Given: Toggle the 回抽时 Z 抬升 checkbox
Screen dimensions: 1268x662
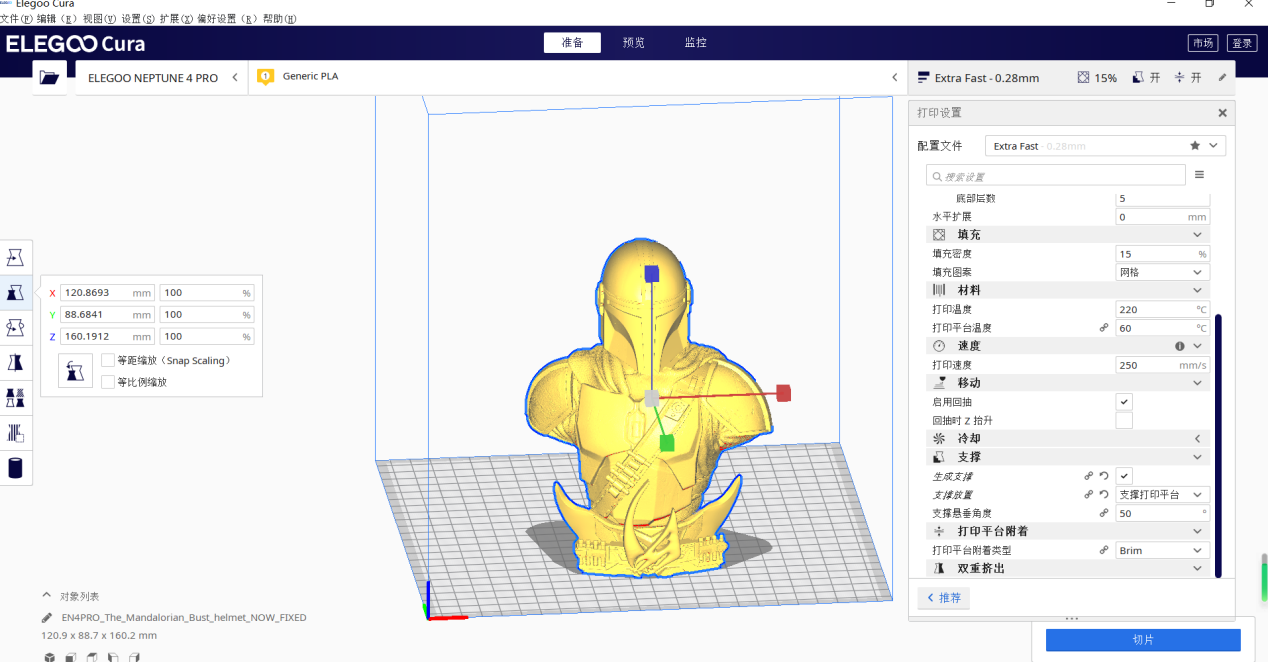Looking at the screenshot, I should (1124, 421).
